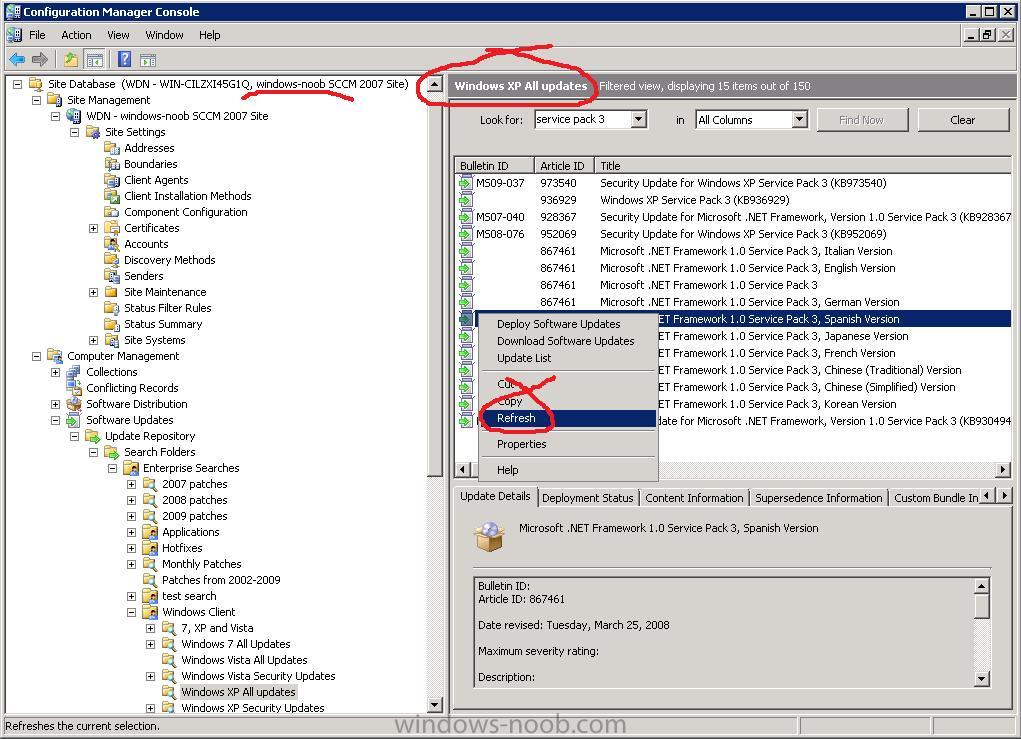Choose Download Software Updates menu entry

567,341
